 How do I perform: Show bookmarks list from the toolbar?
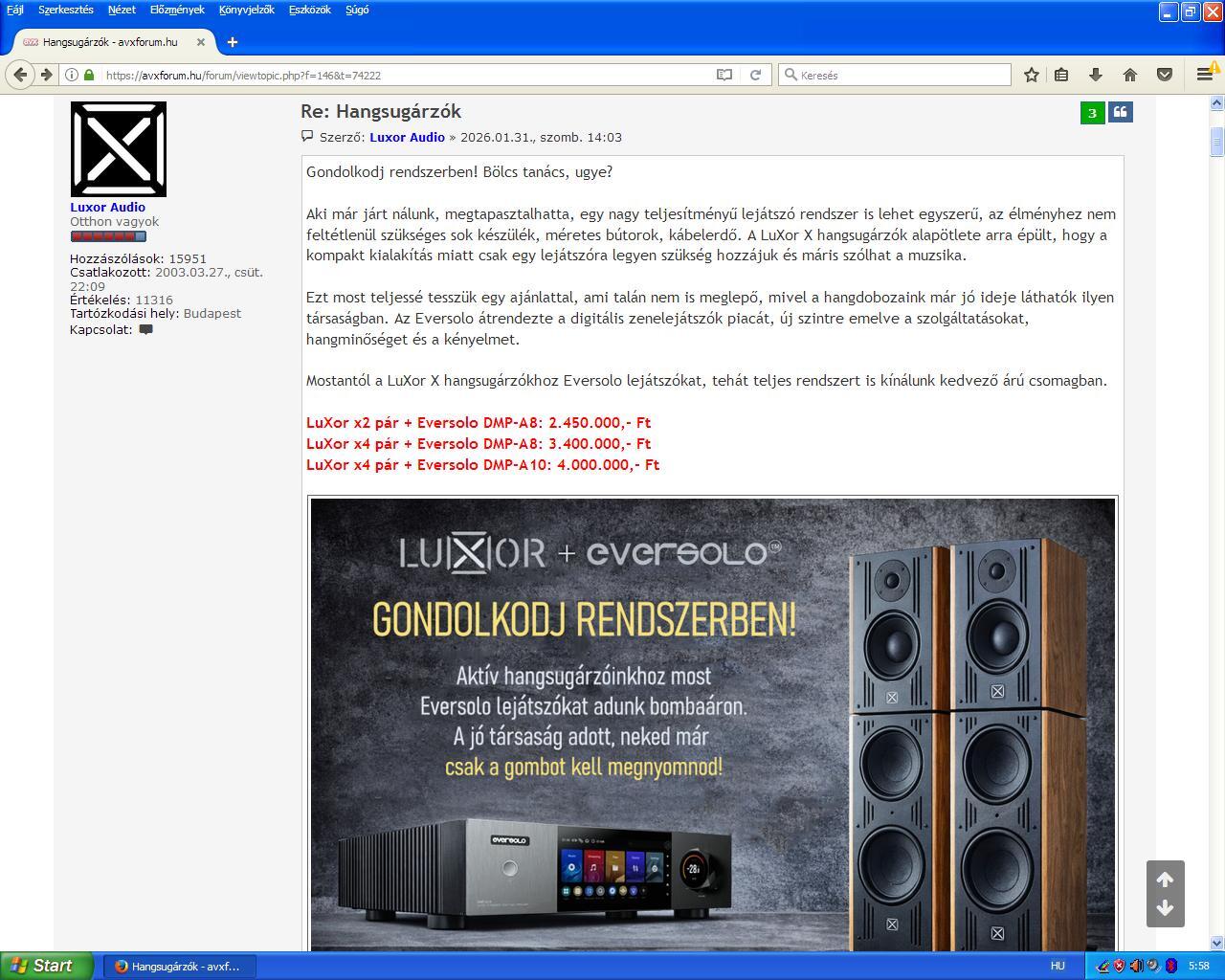pos(1061,75)
